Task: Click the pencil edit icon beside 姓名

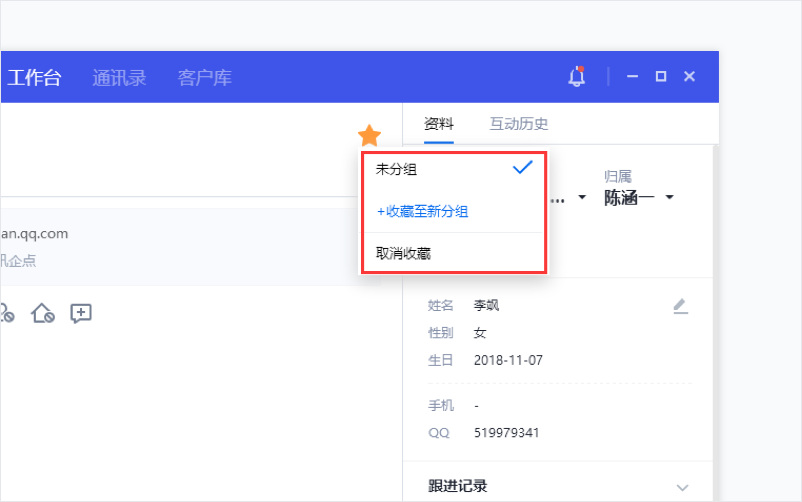Action: coord(680,306)
